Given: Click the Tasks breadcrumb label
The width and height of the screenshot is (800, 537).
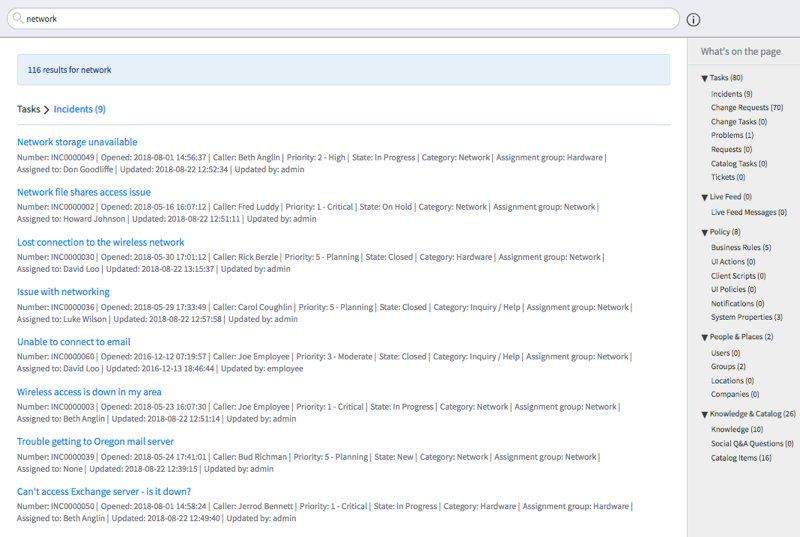Looking at the screenshot, I should [29, 109].
